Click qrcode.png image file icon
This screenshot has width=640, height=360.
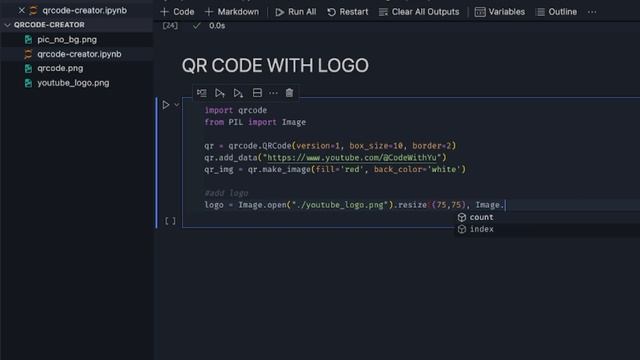click(x=28, y=68)
